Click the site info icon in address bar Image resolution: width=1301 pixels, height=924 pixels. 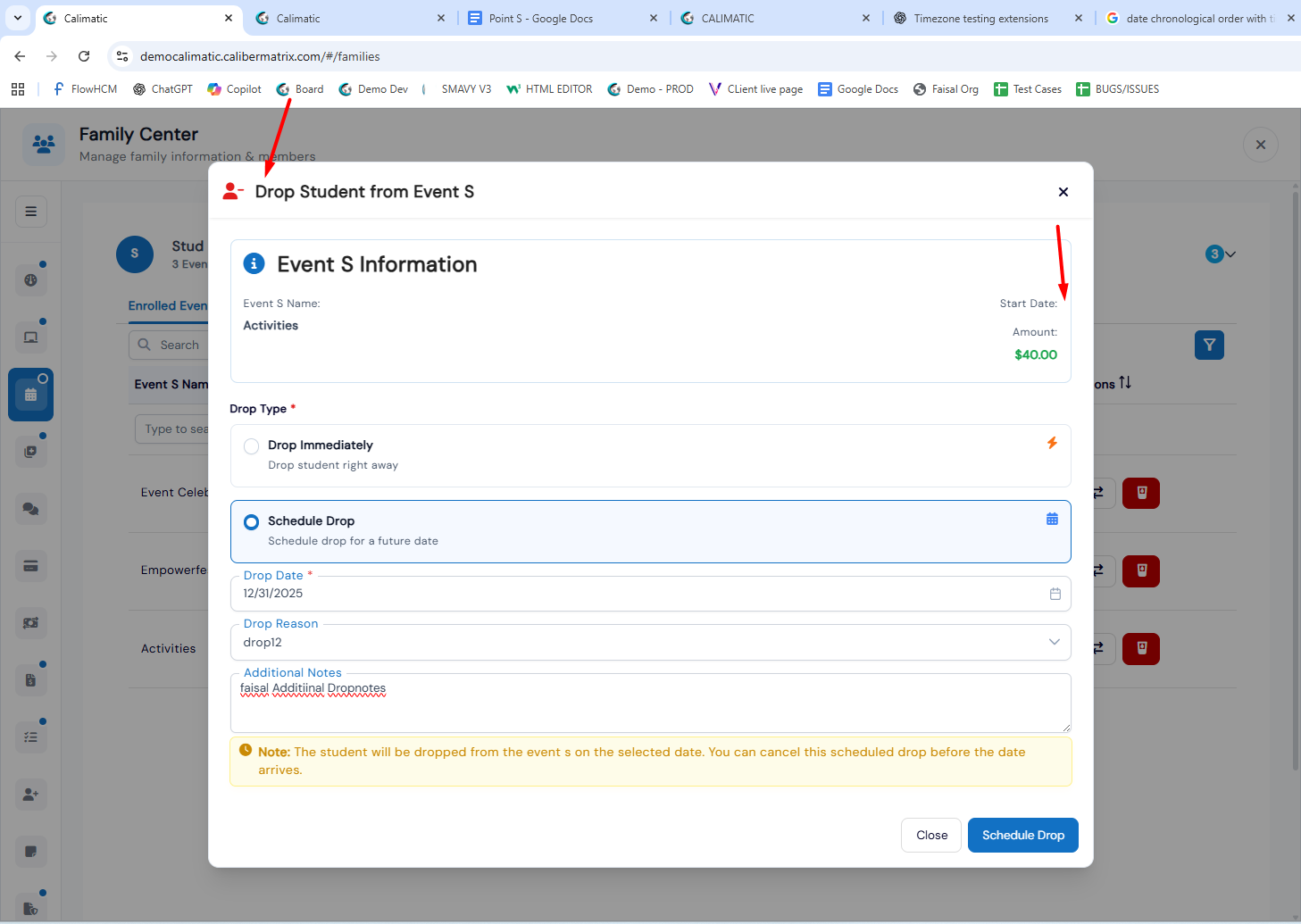tap(122, 56)
